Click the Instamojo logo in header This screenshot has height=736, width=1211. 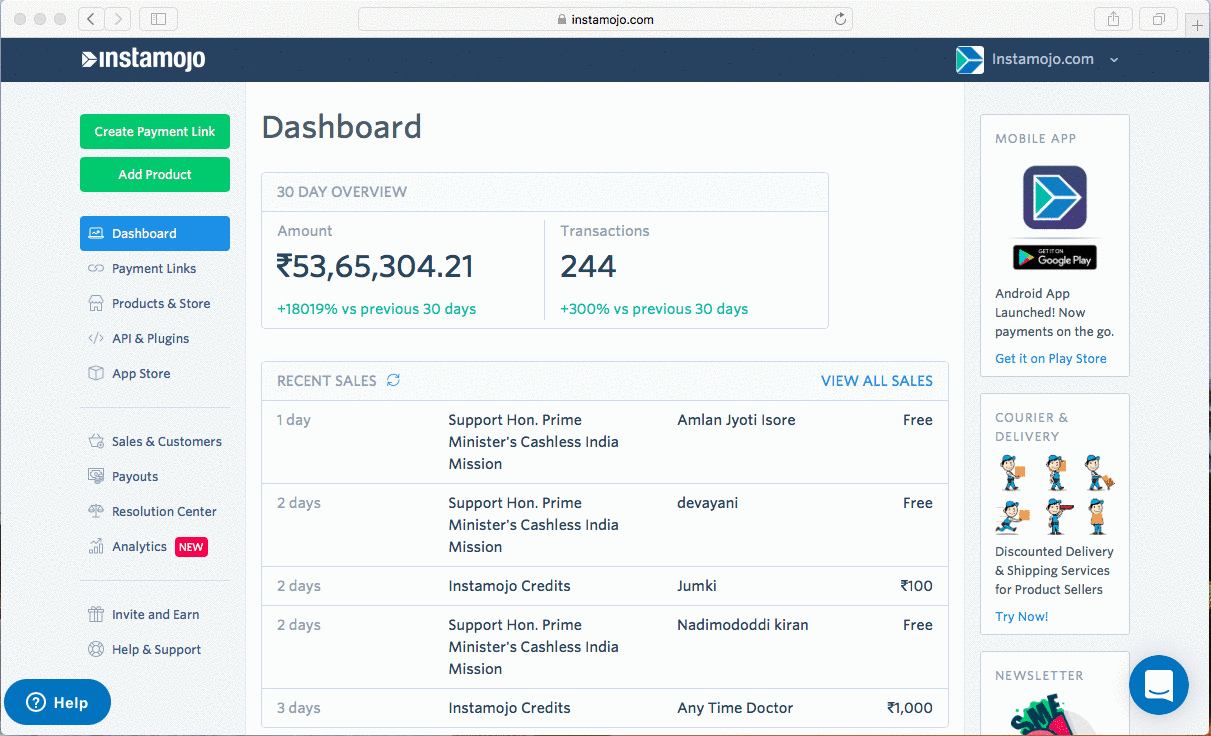[x=143, y=60]
